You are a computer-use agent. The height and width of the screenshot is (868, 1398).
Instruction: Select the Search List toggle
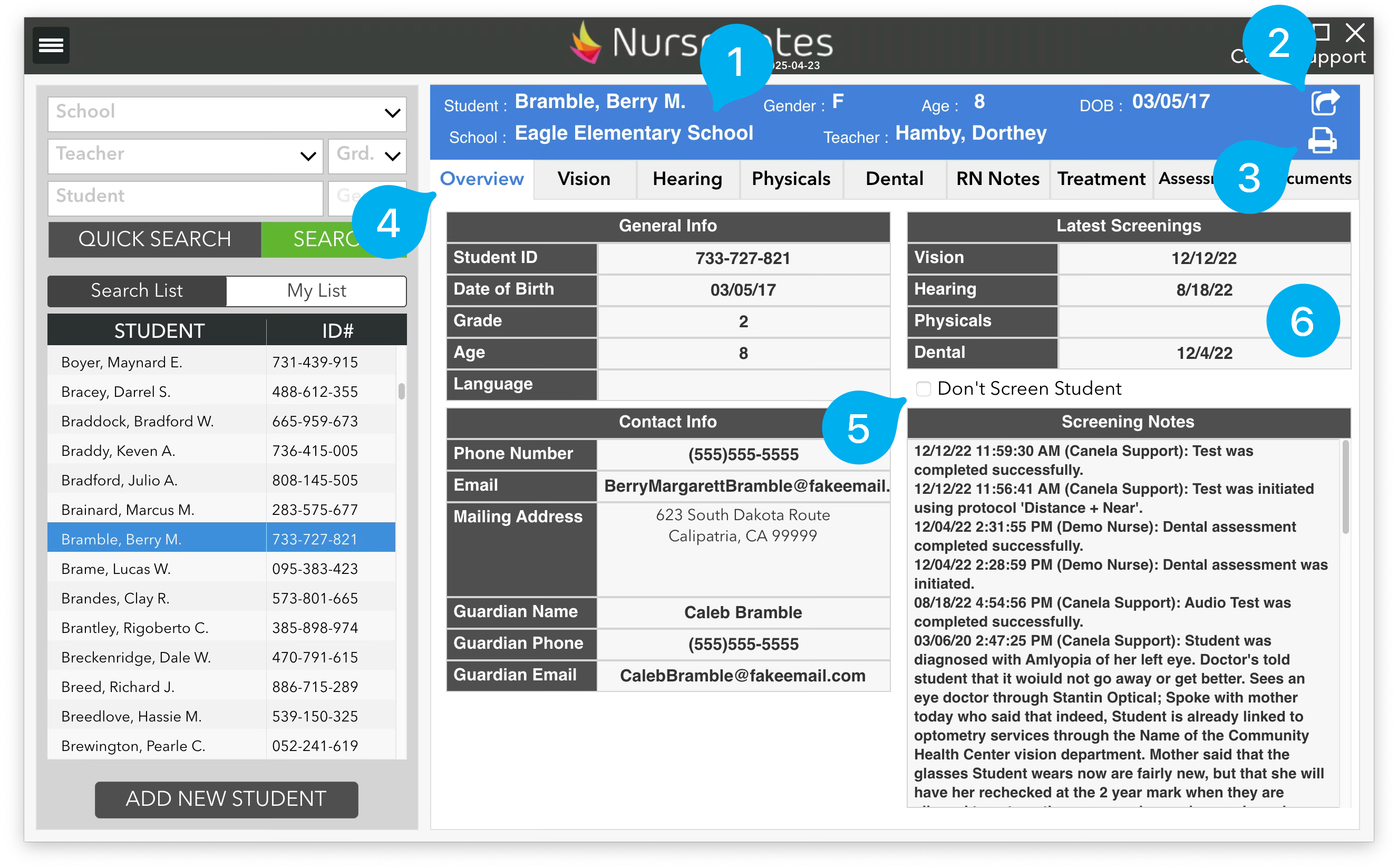137,290
